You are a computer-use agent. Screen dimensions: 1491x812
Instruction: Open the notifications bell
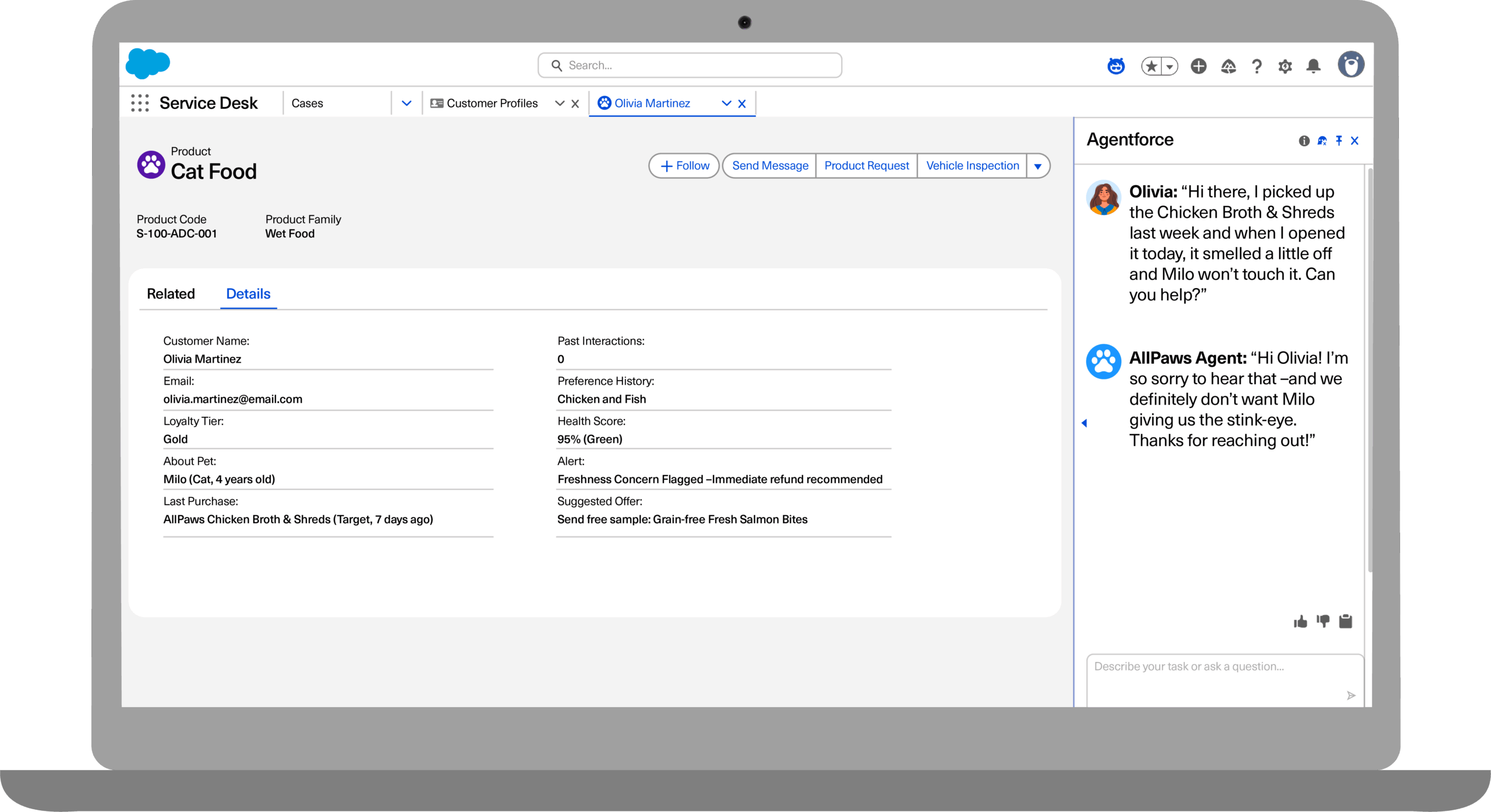1313,66
